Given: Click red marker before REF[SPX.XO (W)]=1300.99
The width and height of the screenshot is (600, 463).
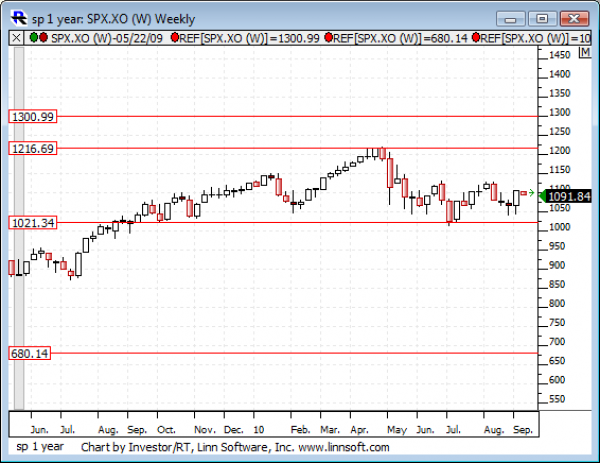Looking at the screenshot, I should pos(175,37).
